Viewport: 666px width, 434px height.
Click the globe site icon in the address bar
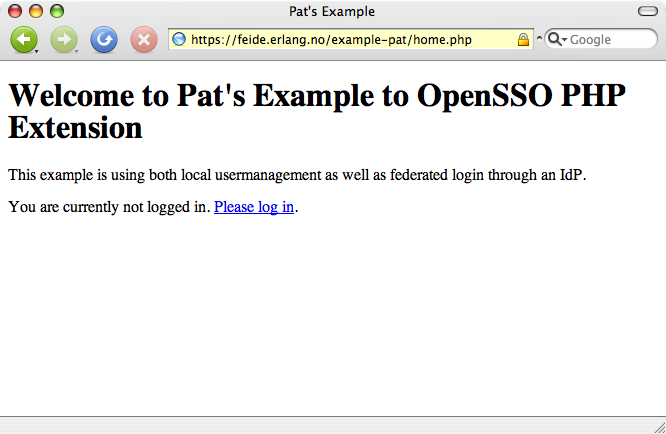tap(179, 39)
